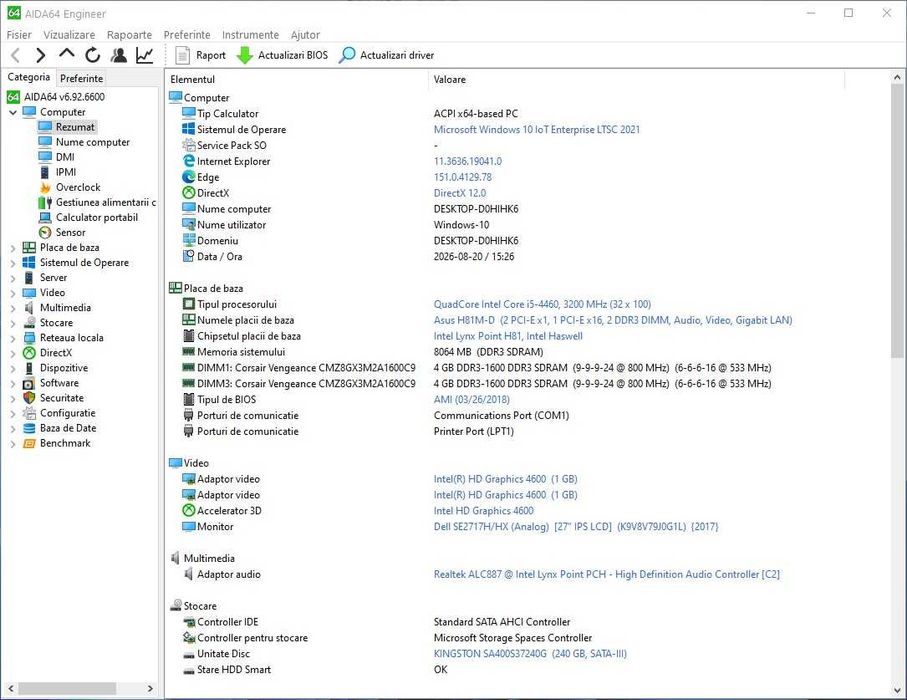Click the battery icon for Gestiunea alimentarii

45,202
